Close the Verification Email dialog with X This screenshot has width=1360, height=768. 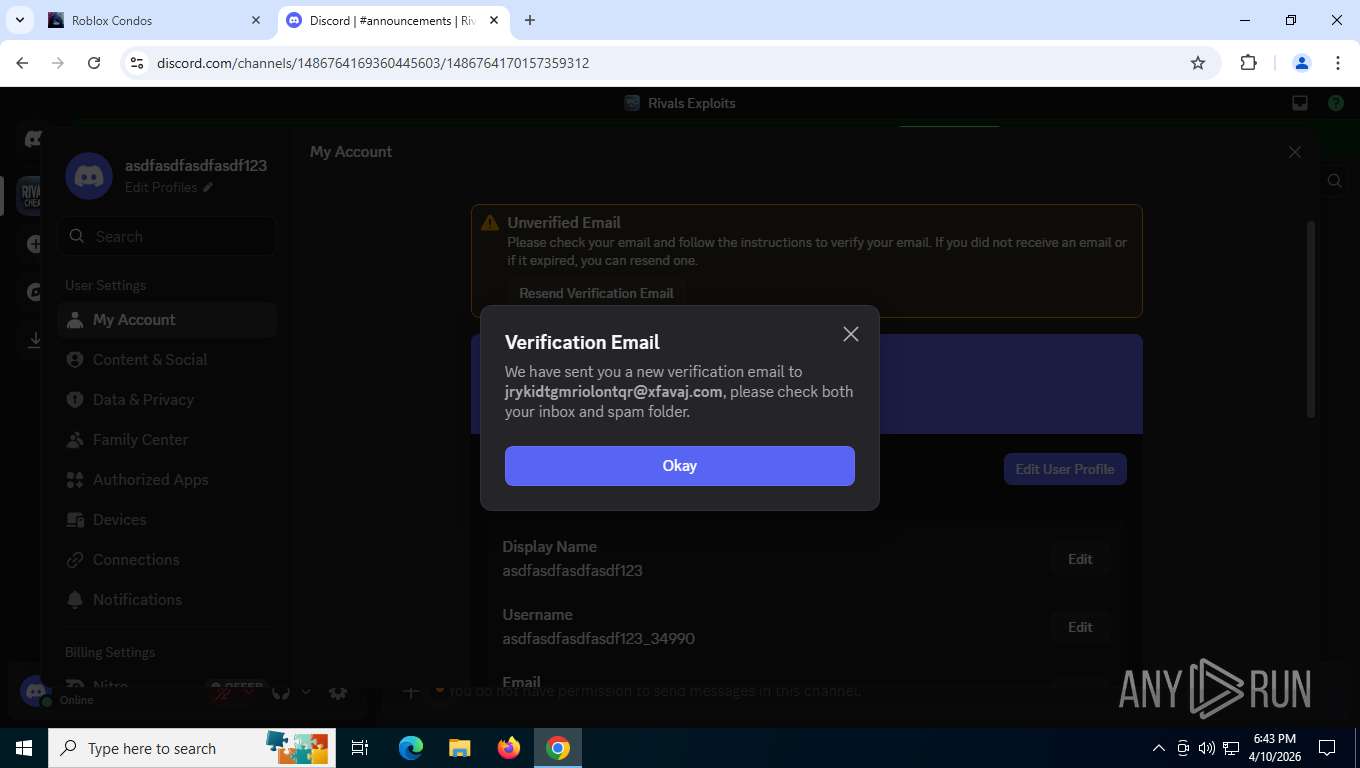tap(851, 334)
